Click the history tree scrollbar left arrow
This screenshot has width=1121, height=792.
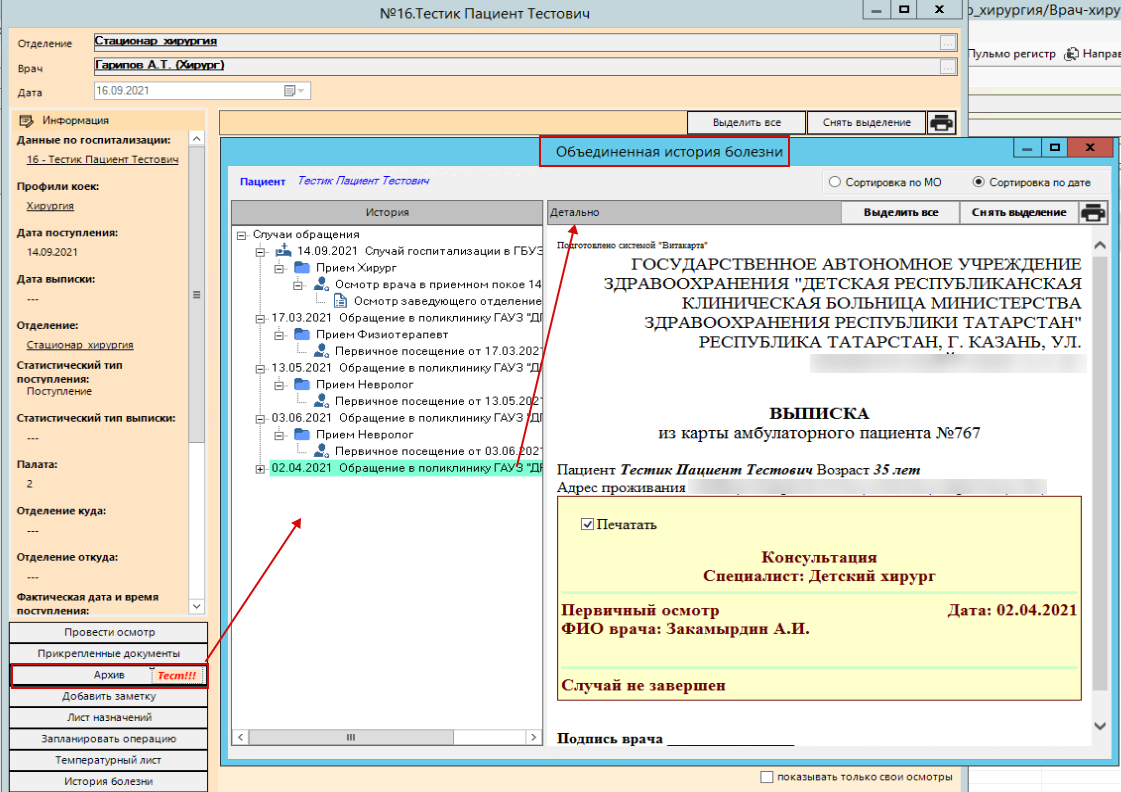click(241, 737)
